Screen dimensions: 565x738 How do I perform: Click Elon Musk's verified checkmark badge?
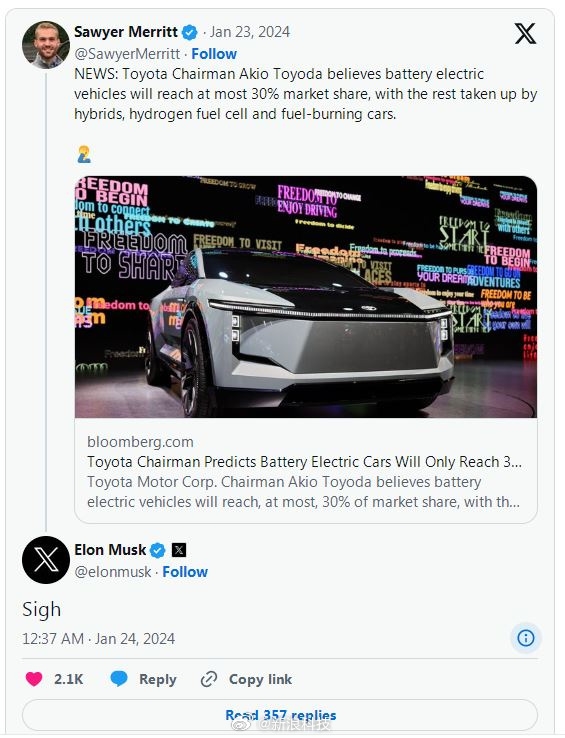tap(158, 550)
